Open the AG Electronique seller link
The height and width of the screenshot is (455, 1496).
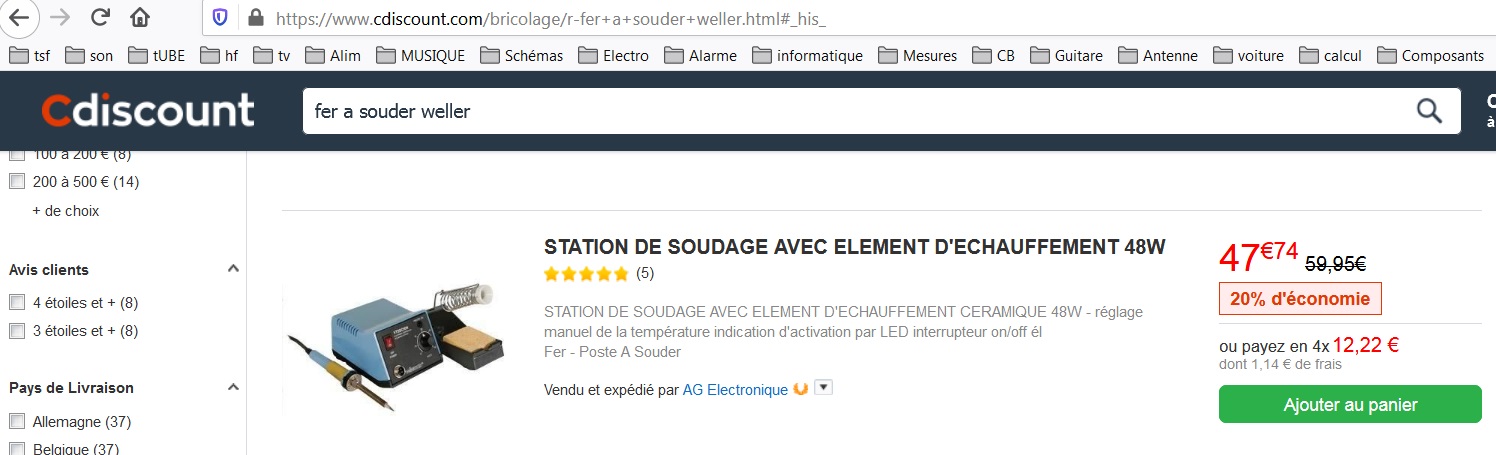[x=735, y=390]
